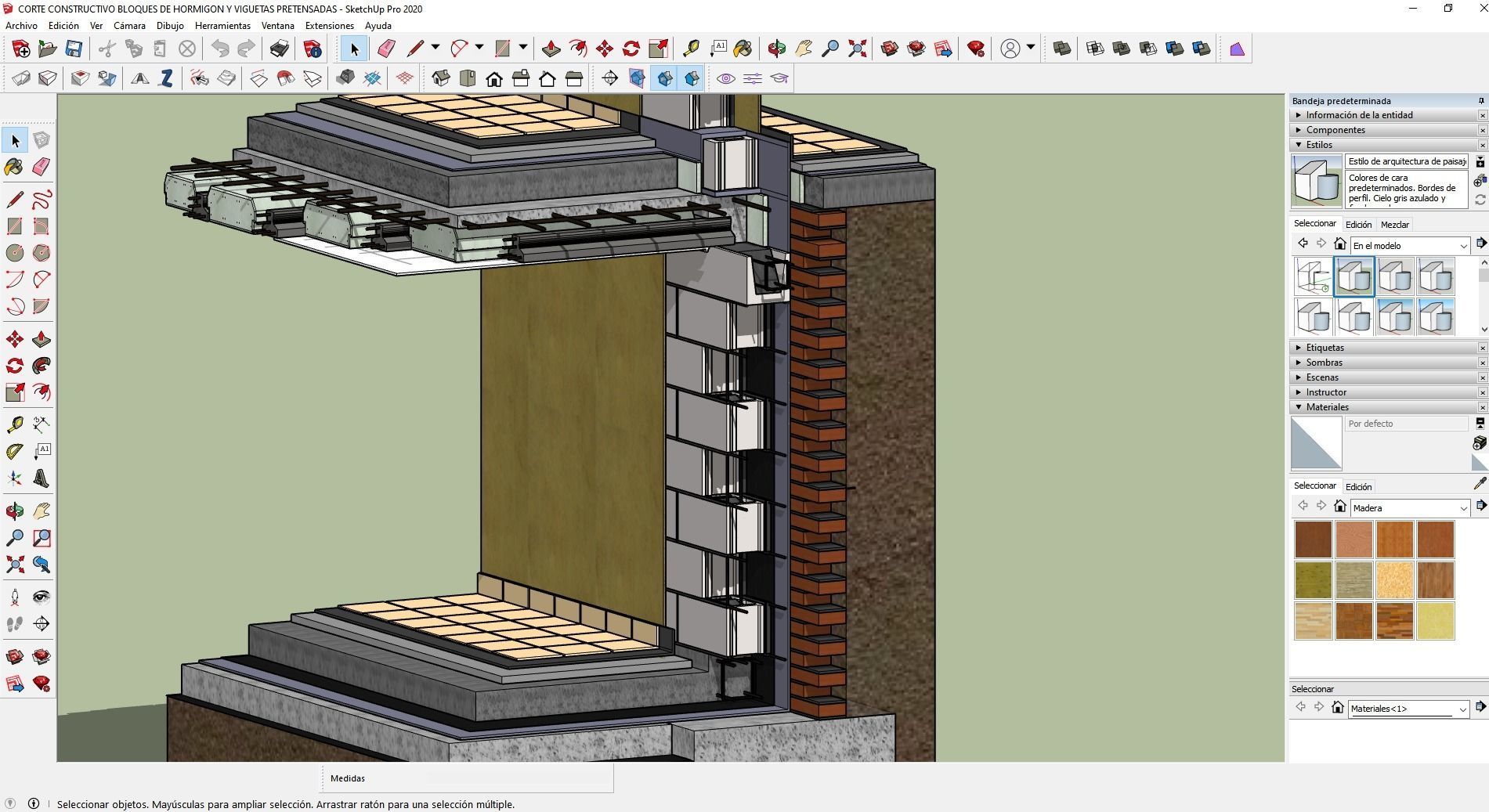The image size is (1489, 812).
Task: Select the Line pencil tool in left toolbar
Action: point(15,200)
